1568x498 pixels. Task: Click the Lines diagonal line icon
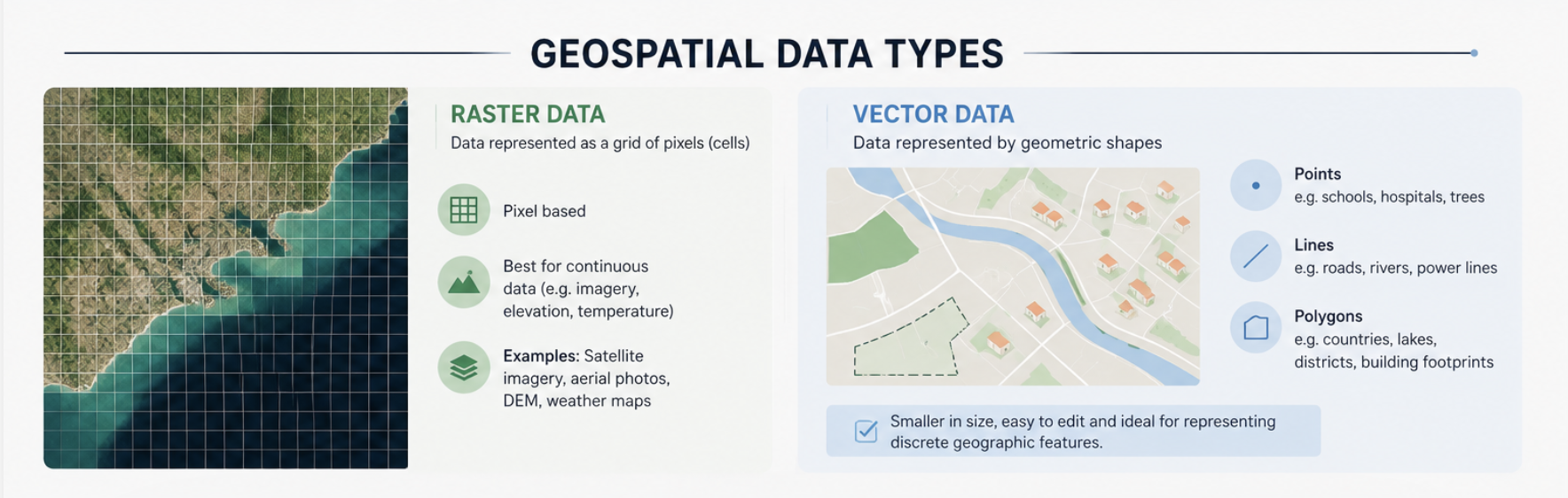click(x=1256, y=256)
